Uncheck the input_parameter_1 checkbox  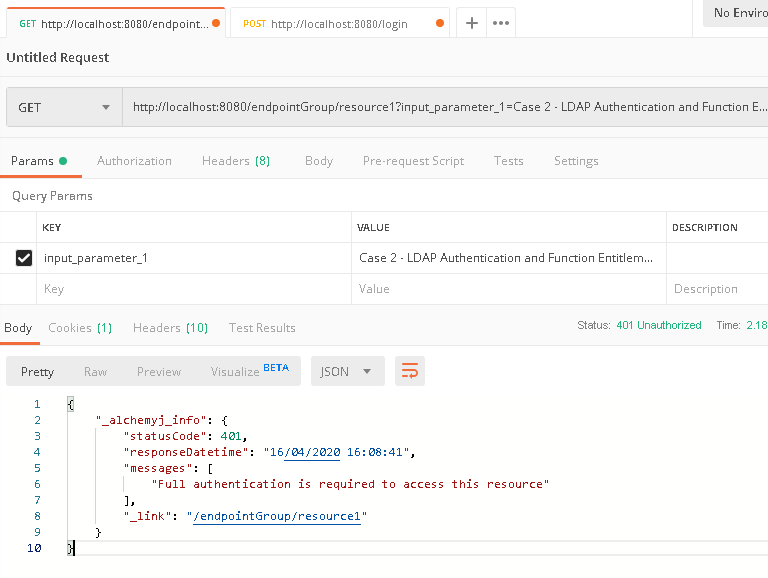click(24, 258)
